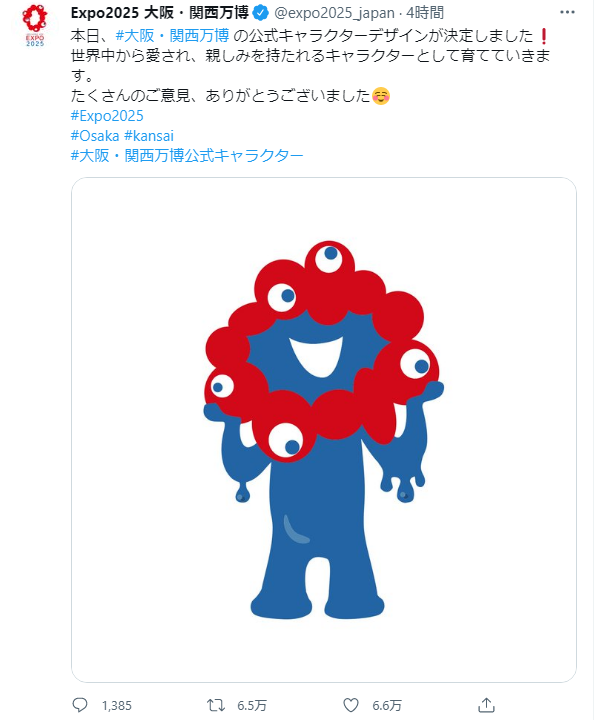Open the #Osaka hashtag
The width and height of the screenshot is (594, 720).
pos(95,136)
